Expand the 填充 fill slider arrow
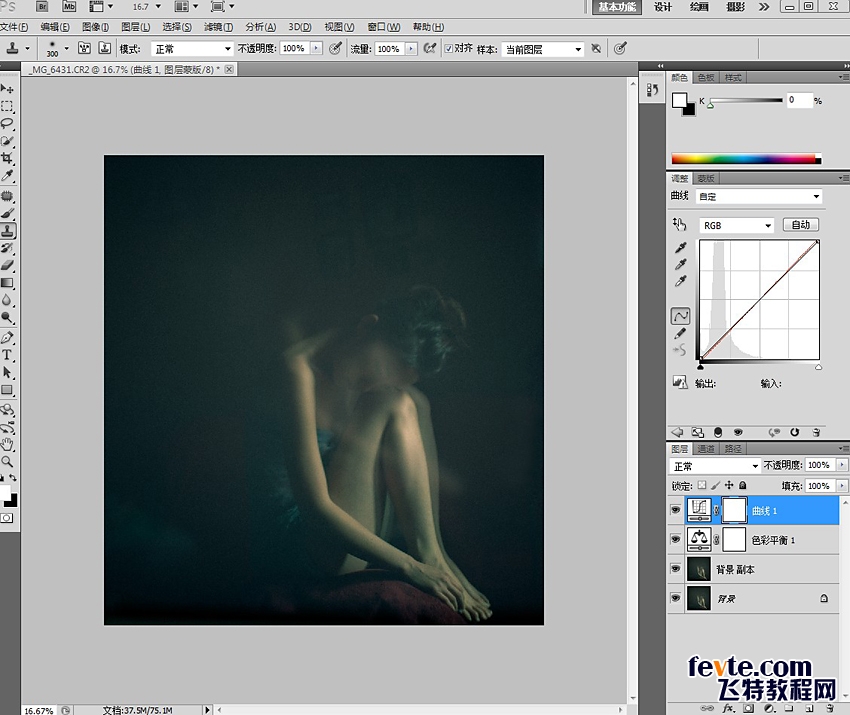Screen dimensions: 850x715 pyautogui.click(x=842, y=486)
